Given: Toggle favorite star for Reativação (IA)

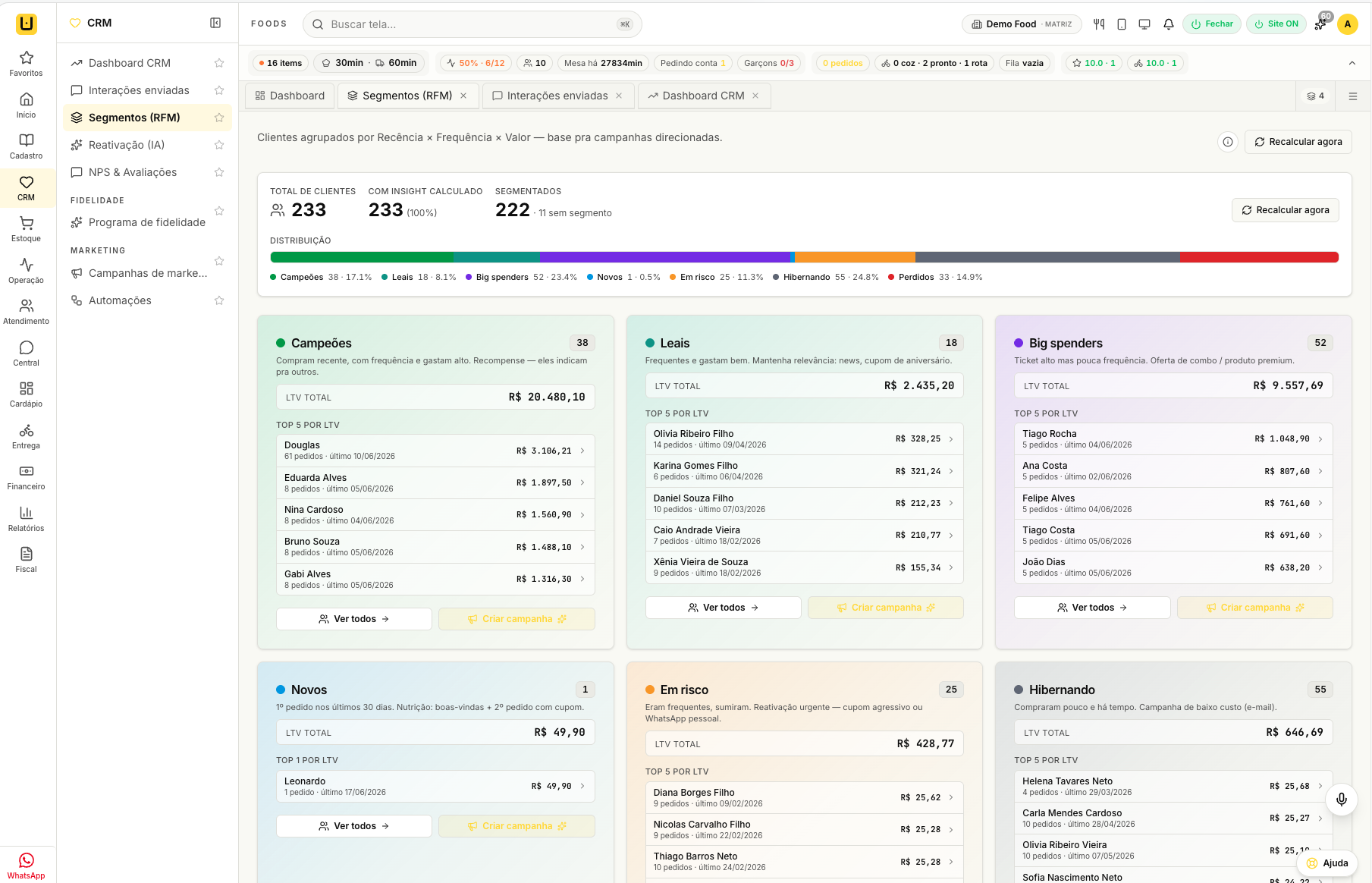Looking at the screenshot, I should click(219, 145).
